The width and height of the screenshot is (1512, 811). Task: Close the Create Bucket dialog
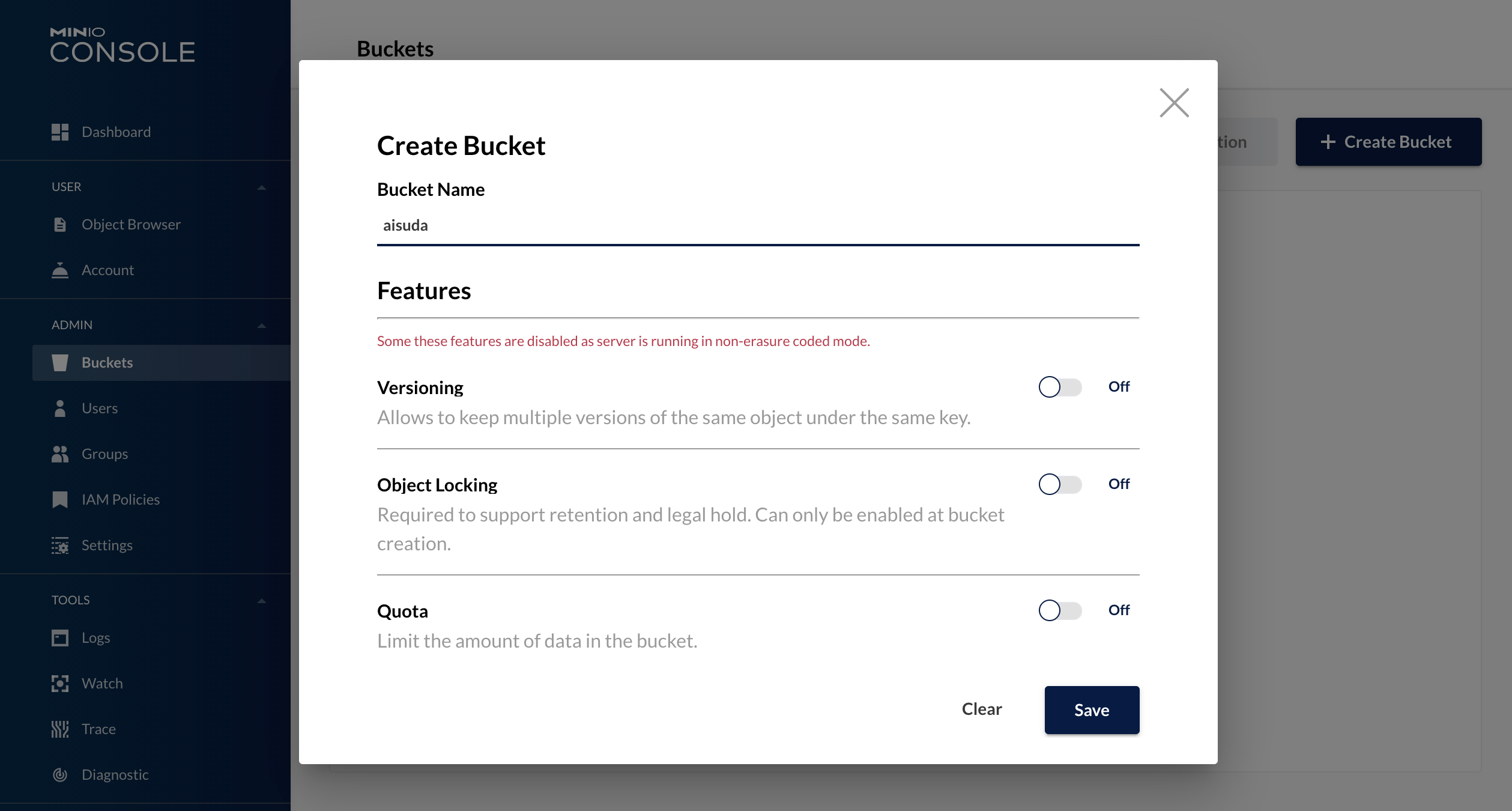click(x=1174, y=103)
